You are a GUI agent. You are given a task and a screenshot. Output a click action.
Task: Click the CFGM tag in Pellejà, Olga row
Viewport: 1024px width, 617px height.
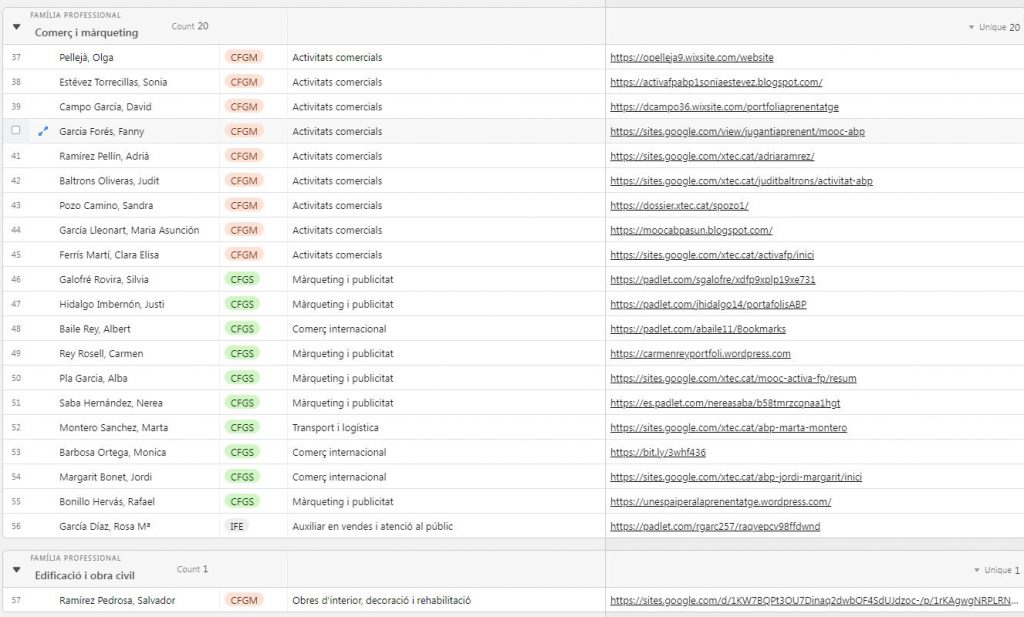point(243,58)
